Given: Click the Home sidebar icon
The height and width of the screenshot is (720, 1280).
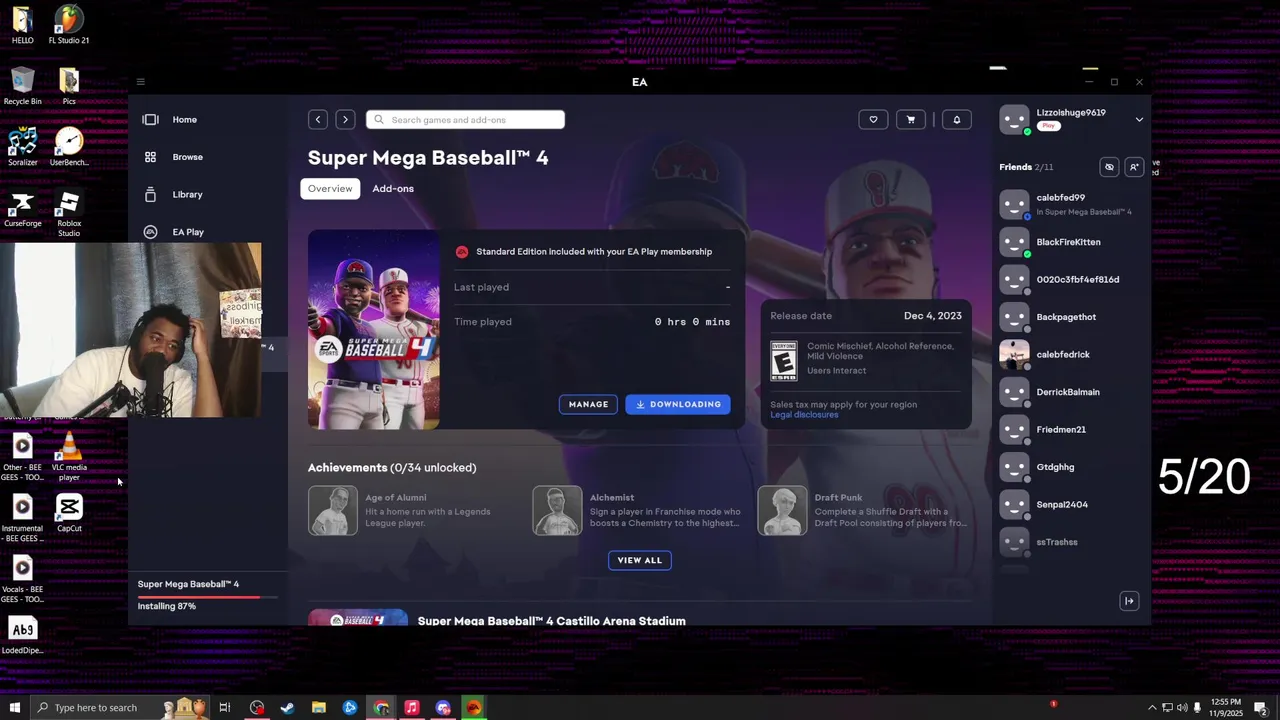Looking at the screenshot, I should pos(150,120).
